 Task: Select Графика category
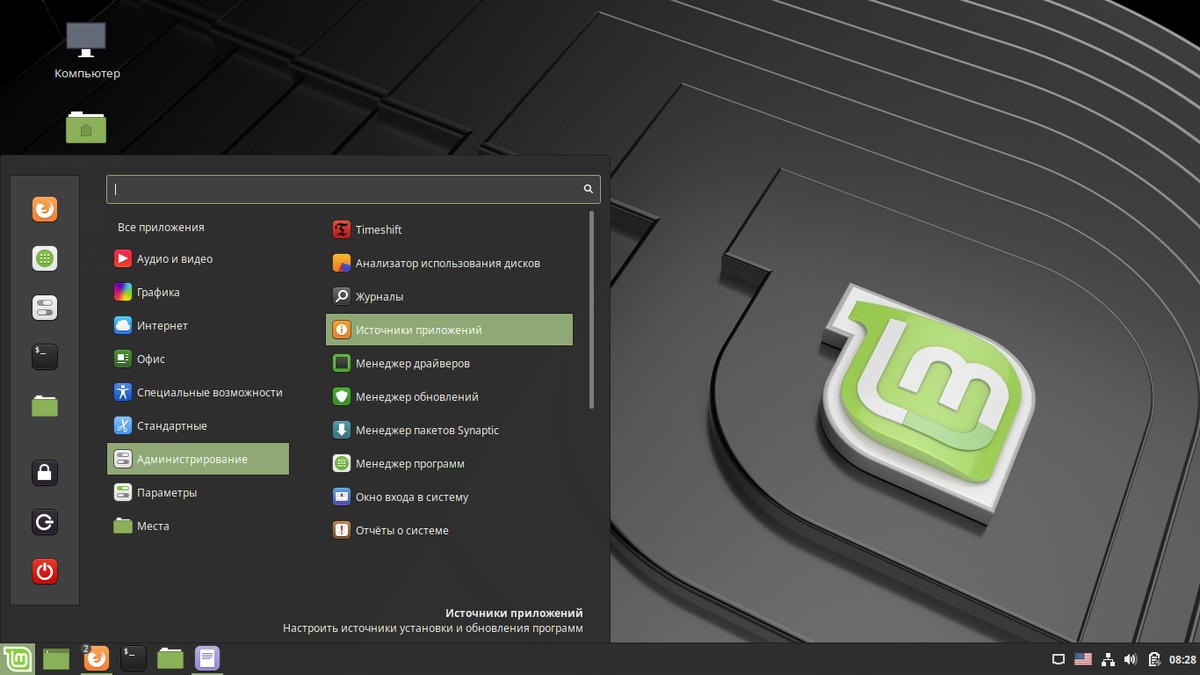[x=198, y=292]
